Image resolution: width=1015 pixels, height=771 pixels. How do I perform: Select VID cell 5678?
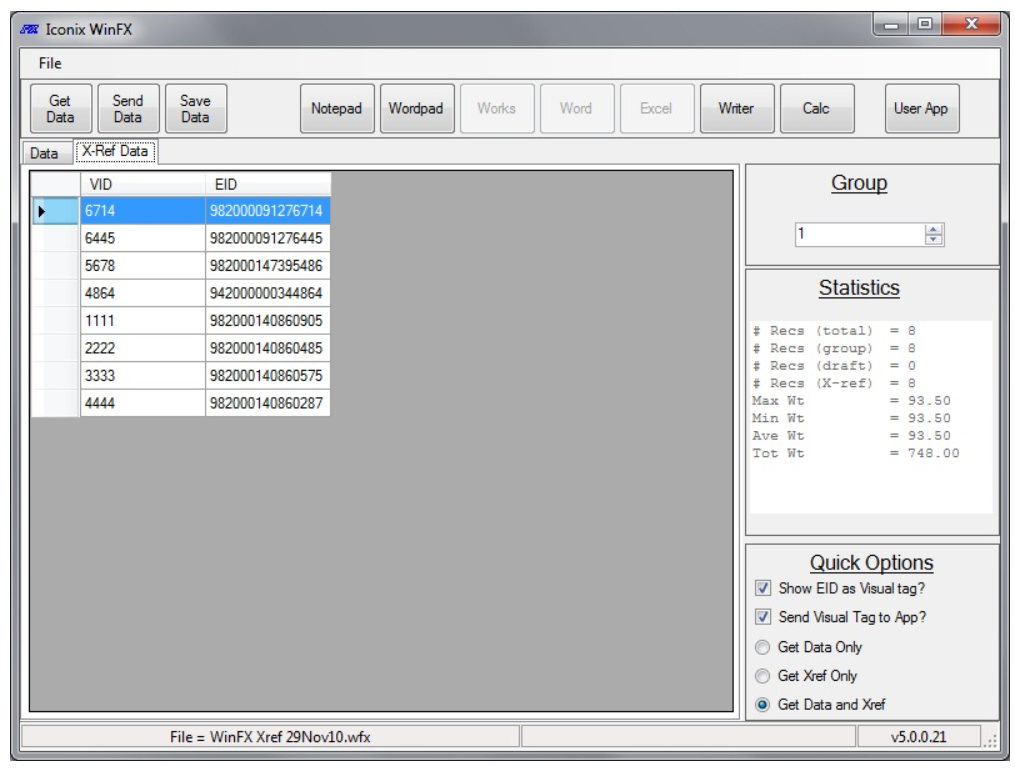coord(143,266)
